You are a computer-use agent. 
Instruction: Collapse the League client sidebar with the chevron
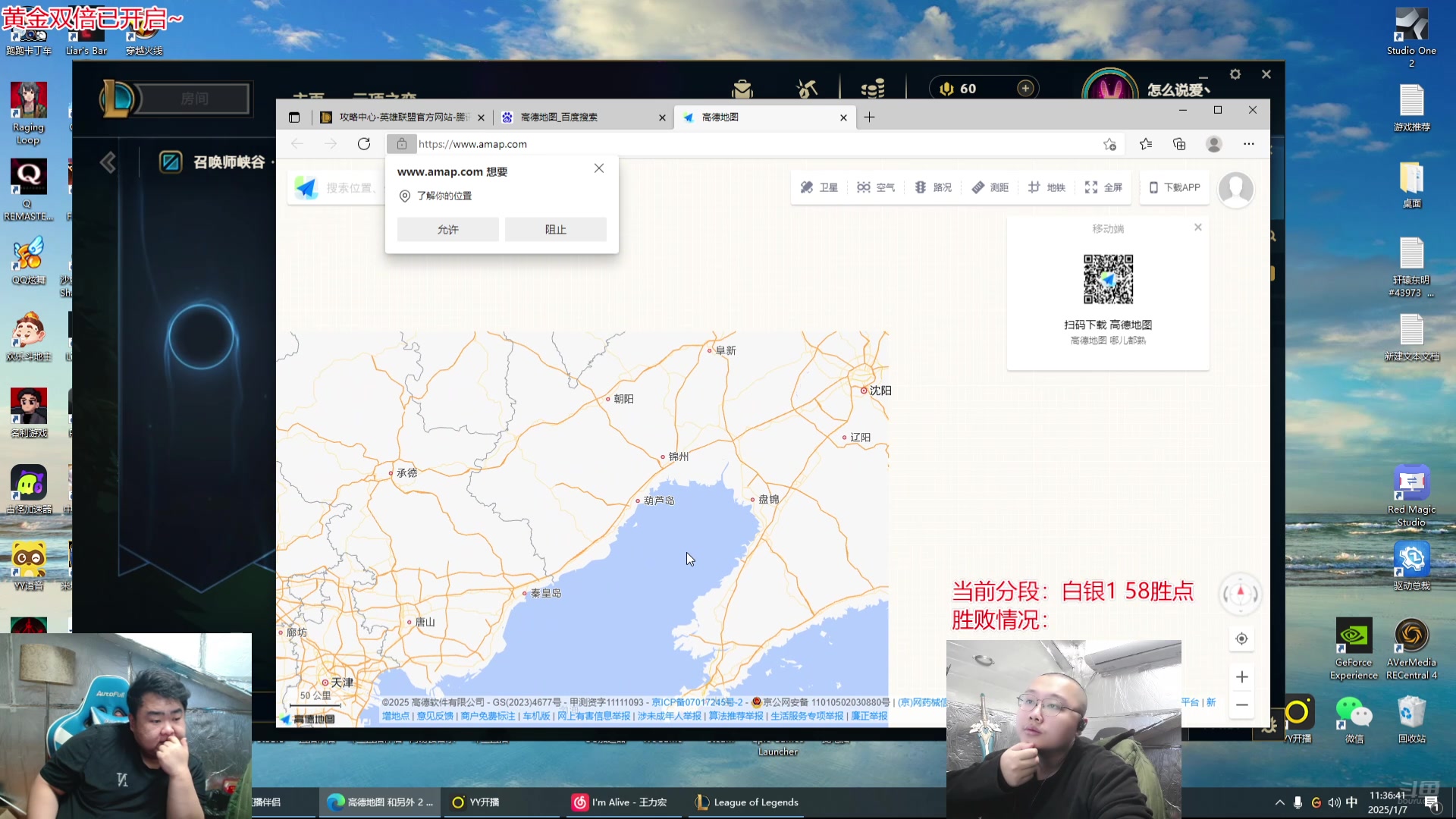click(108, 162)
